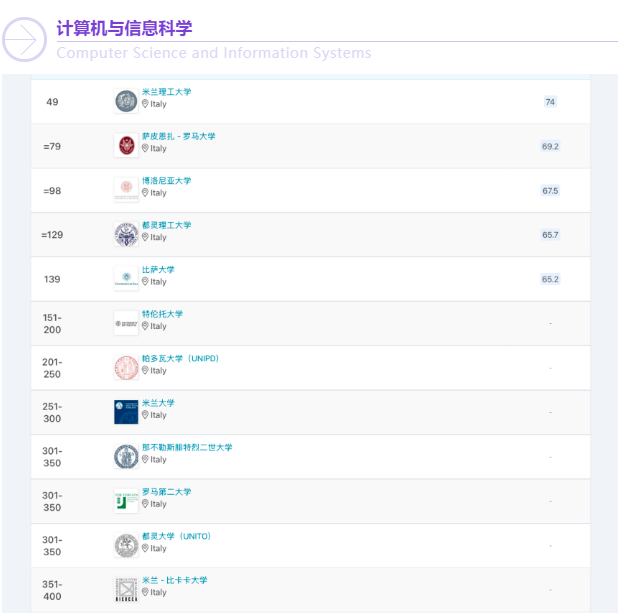Click the 帕多瓦大学 red seal logo
This screenshot has width=620, height=613.
(126, 368)
